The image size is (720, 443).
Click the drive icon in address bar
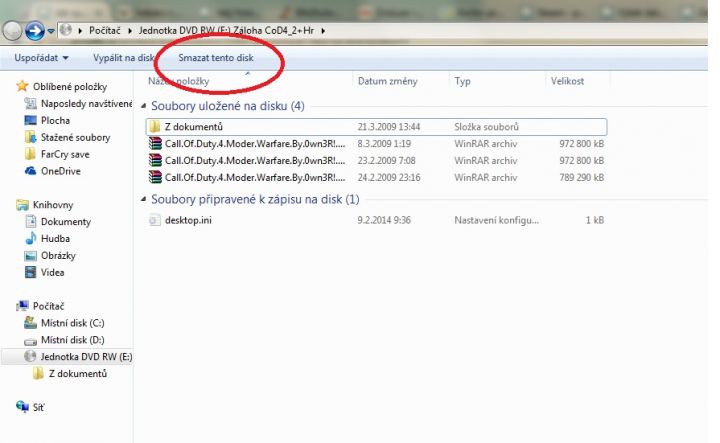[x=66, y=30]
